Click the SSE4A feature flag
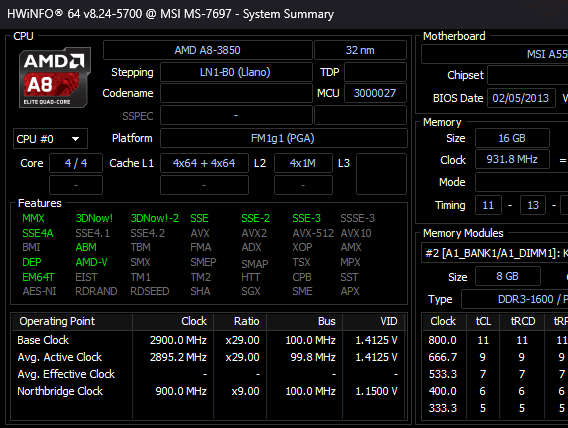 click(38, 233)
